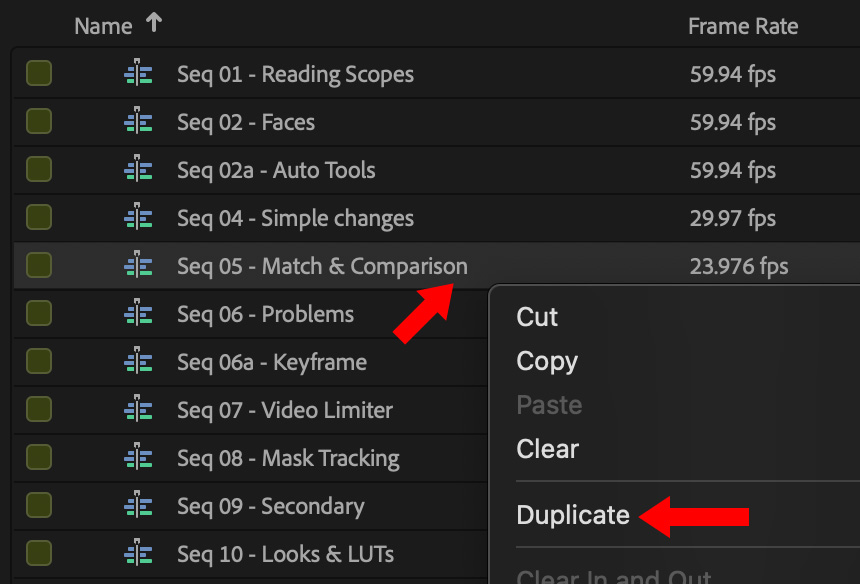Viewport: 860px width, 584px height.
Task: Click the sequence icon beside Seq 10 - Looks & LUTs
Action: click(x=138, y=554)
